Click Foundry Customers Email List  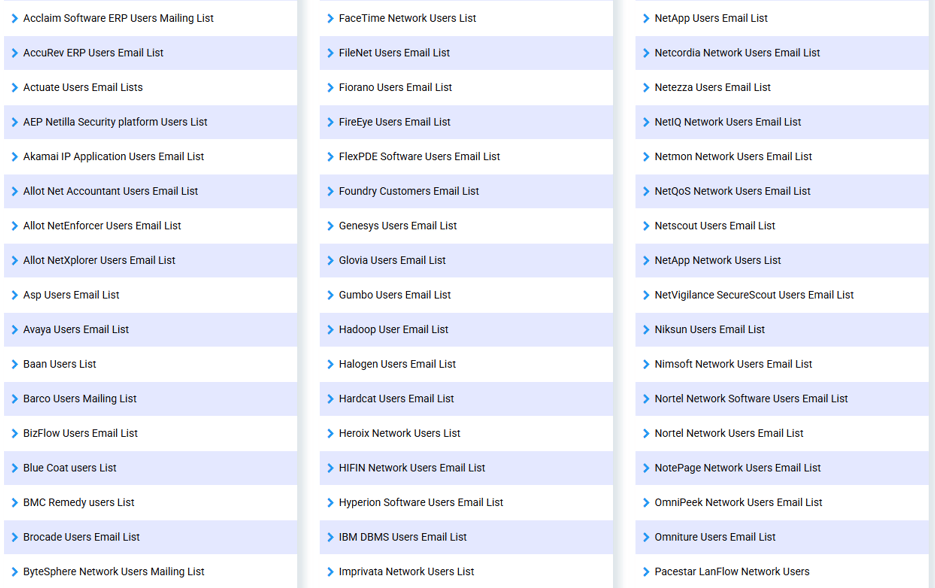click(408, 191)
